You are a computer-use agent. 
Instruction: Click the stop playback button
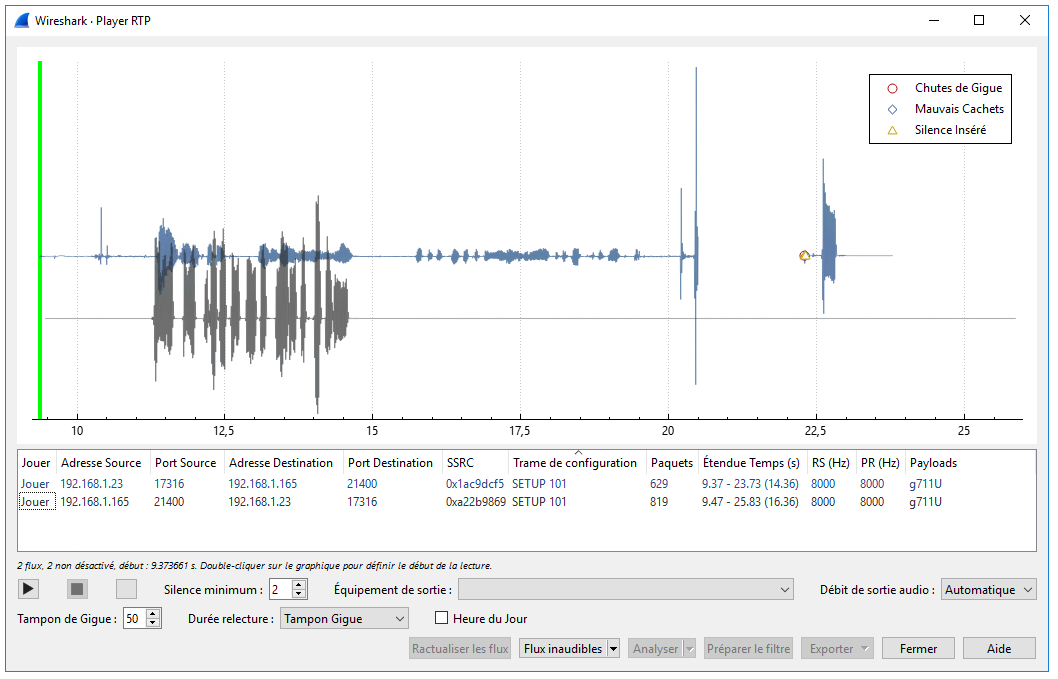tap(78, 589)
